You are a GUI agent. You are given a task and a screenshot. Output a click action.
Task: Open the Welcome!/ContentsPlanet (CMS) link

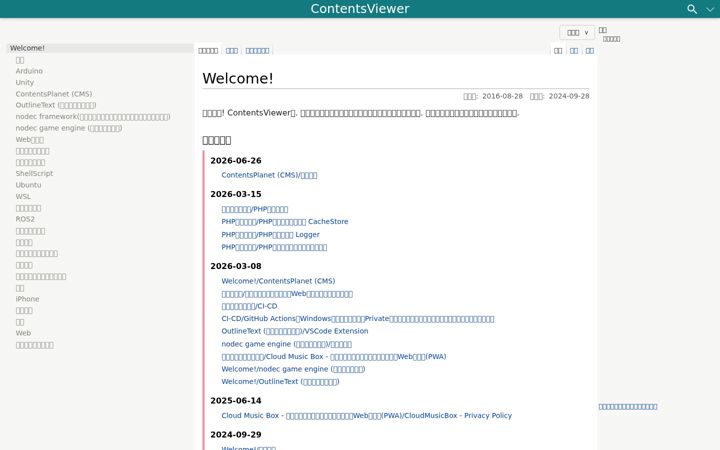tap(278, 281)
